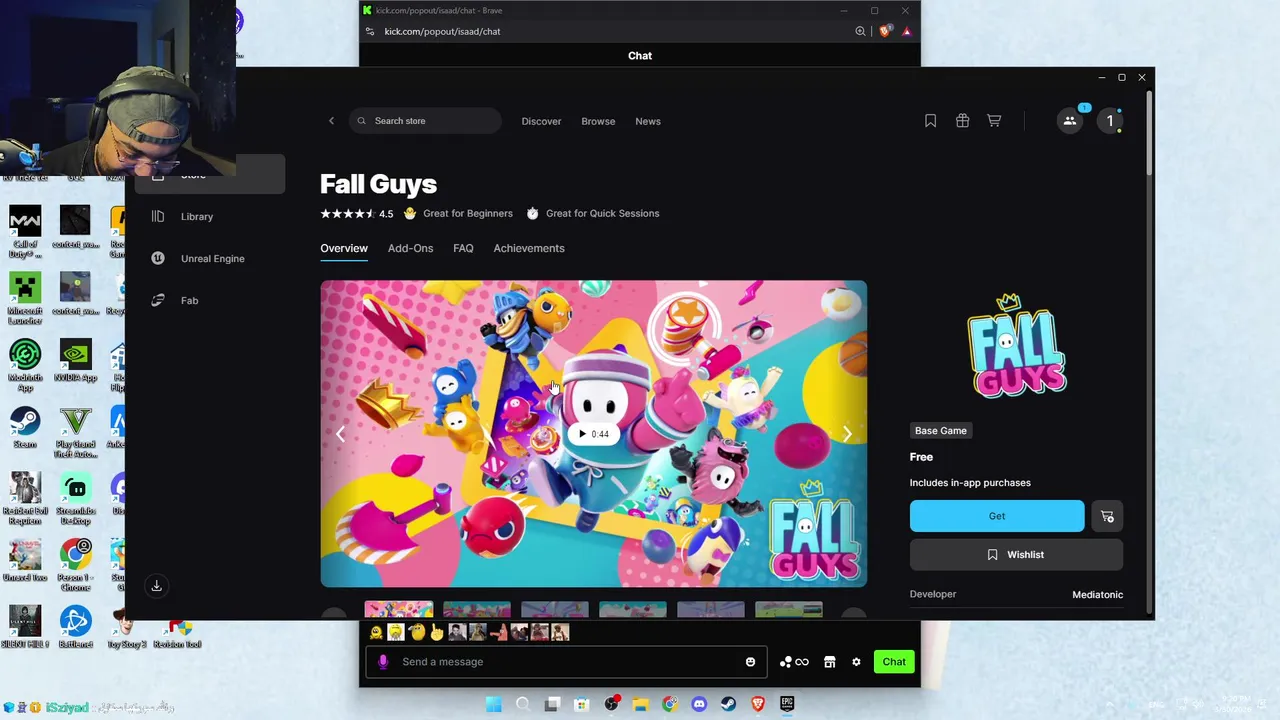Open the emoji picker in chat
This screenshot has width=1280, height=720.
click(750, 662)
